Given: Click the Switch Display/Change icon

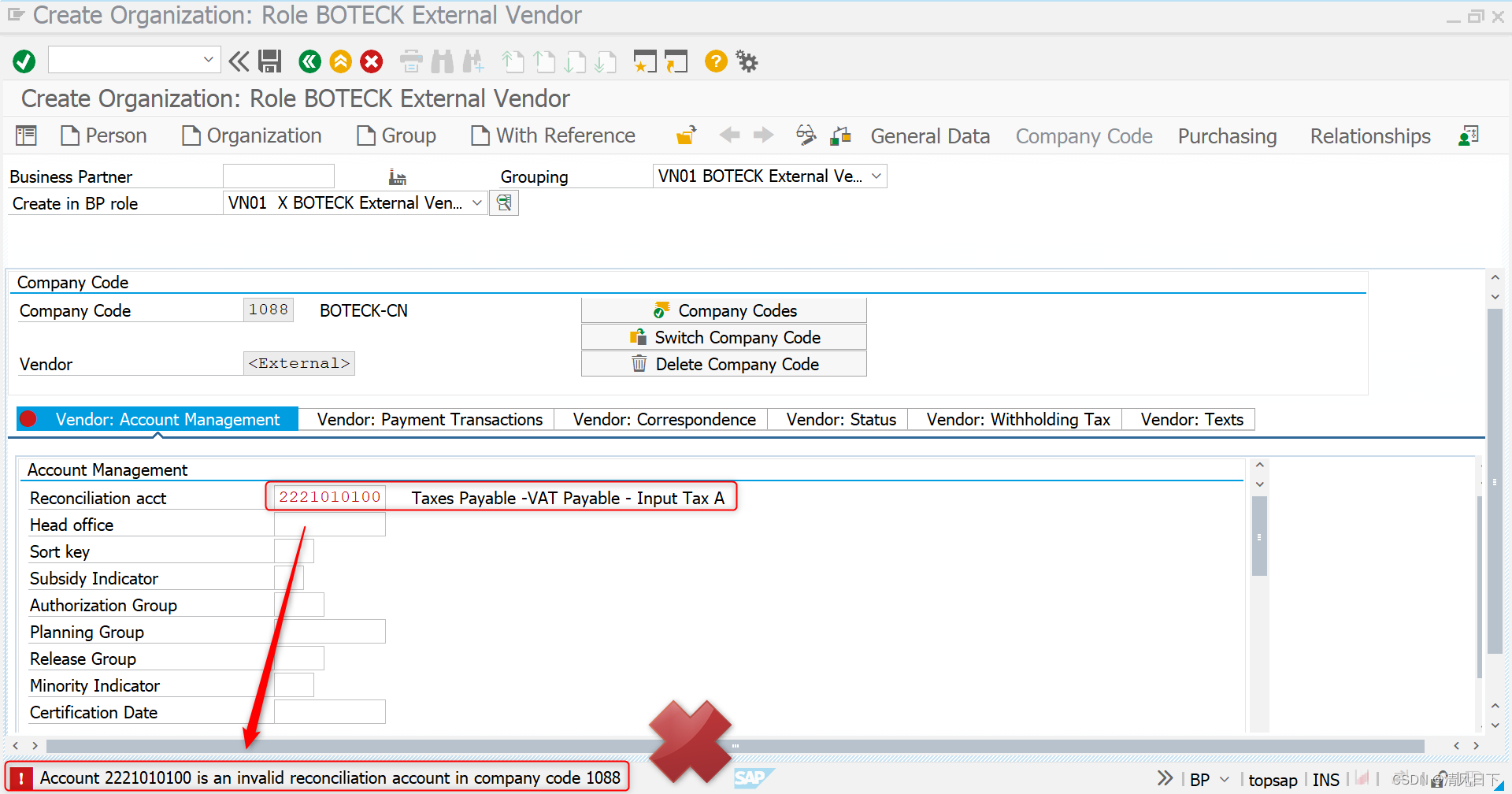Looking at the screenshot, I should tap(806, 135).
